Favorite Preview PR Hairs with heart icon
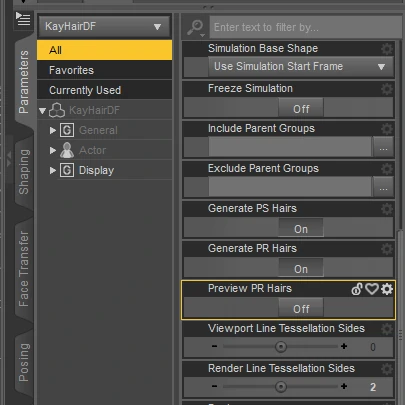Screen dimensions: 405x405 [x=372, y=289]
